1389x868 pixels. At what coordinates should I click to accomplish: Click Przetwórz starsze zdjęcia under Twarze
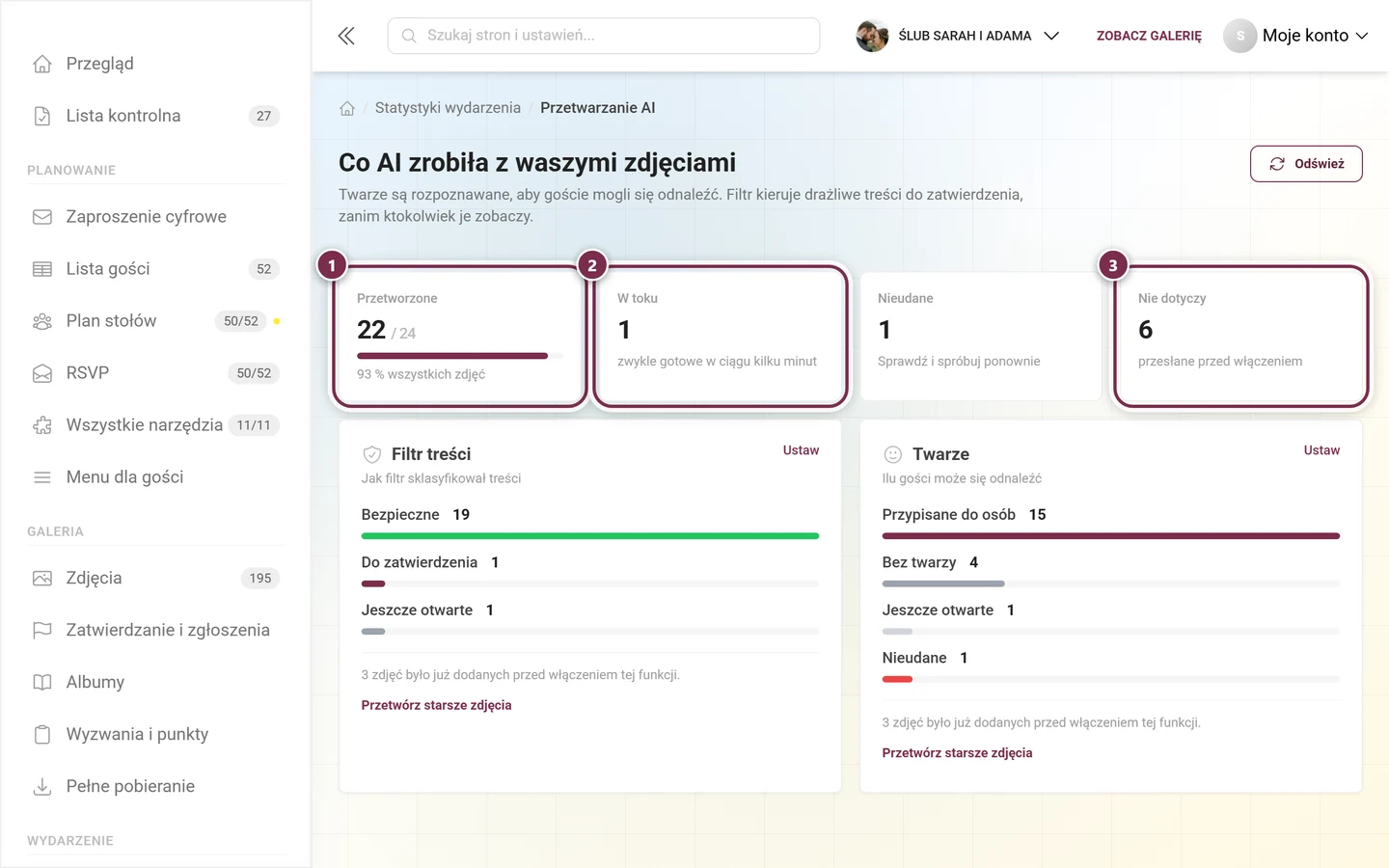[x=957, y=753]
